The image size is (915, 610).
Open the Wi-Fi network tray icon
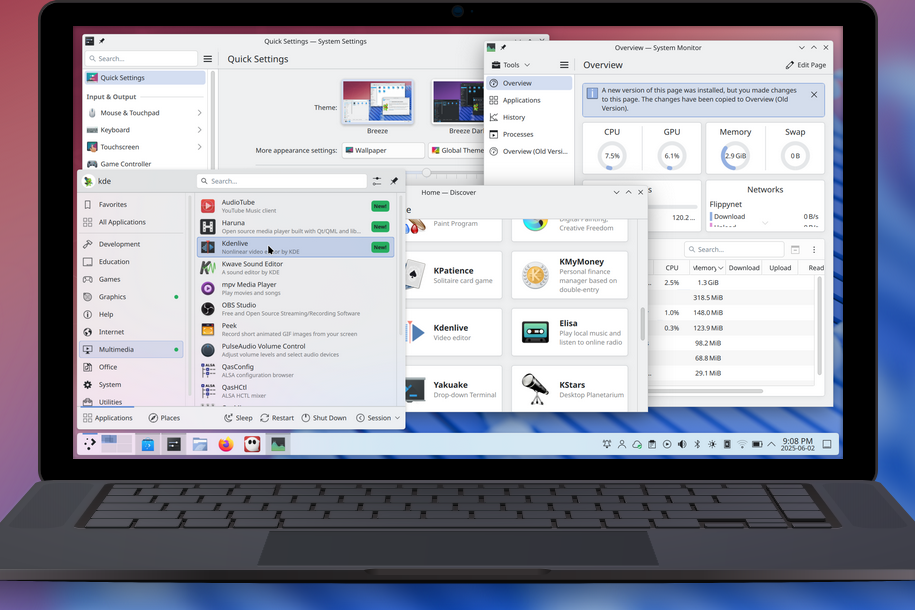[742, 444]
